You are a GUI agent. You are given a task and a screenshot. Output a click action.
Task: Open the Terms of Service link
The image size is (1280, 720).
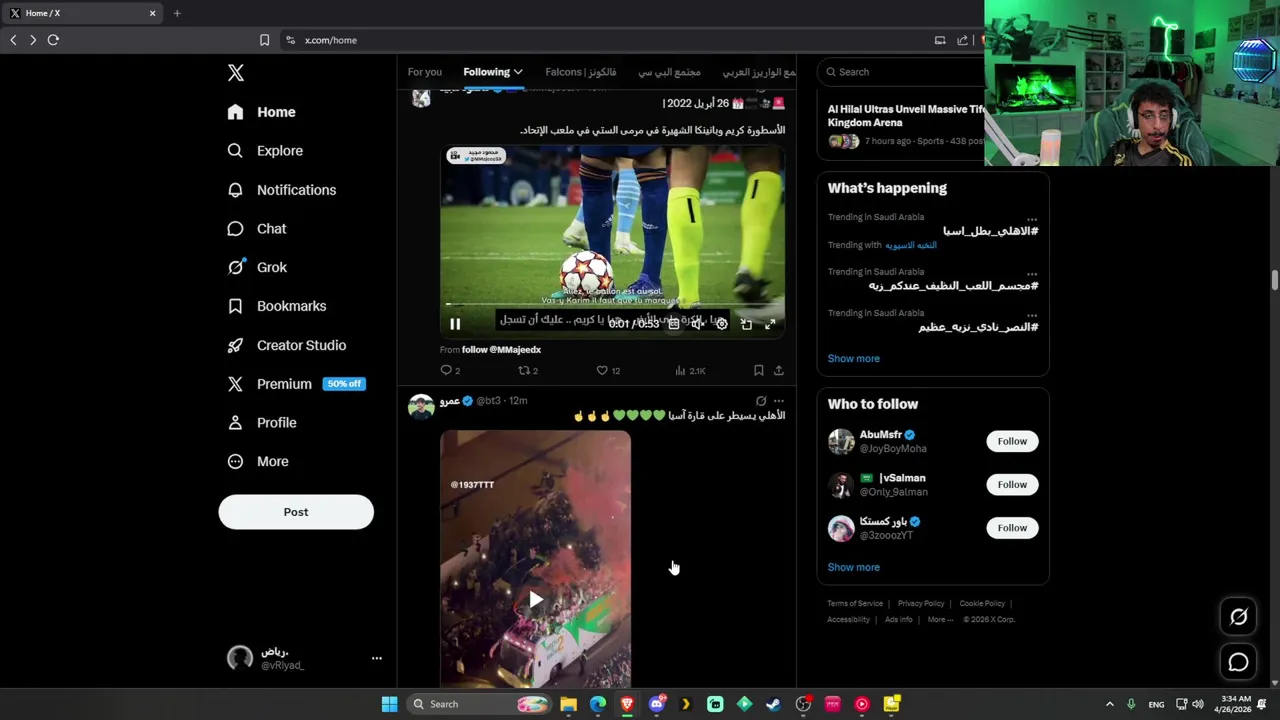[x=855, y=604]
